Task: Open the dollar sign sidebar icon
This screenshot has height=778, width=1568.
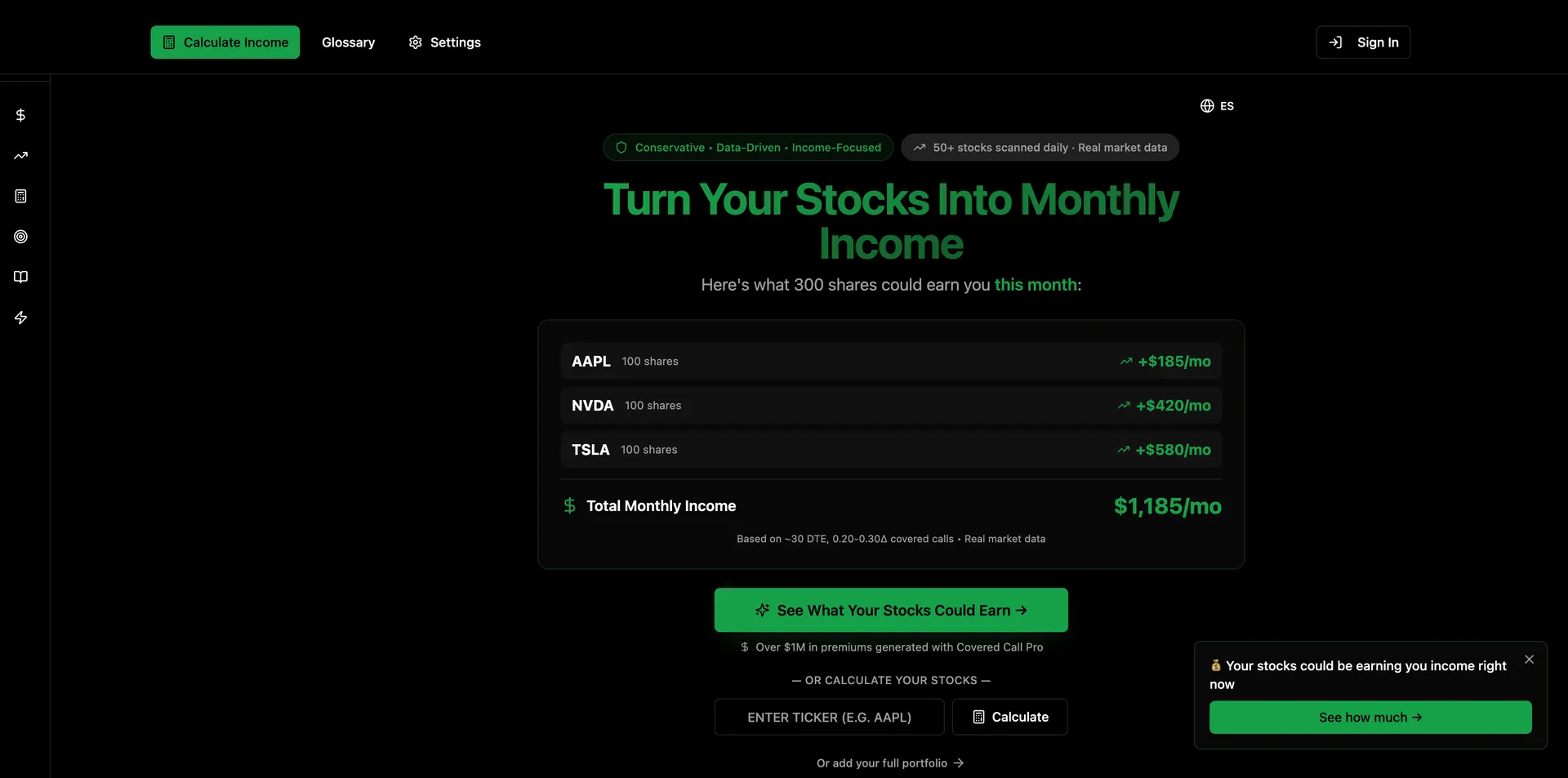Action: (x=20, y=115)
